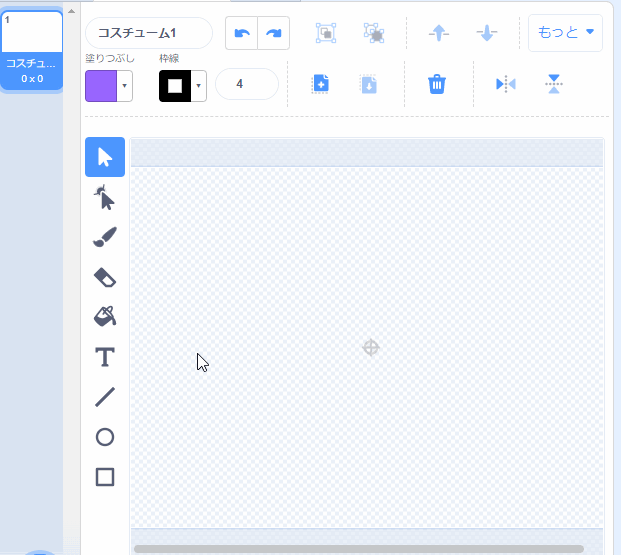Click the outline width field showing 4

(246, 84)
